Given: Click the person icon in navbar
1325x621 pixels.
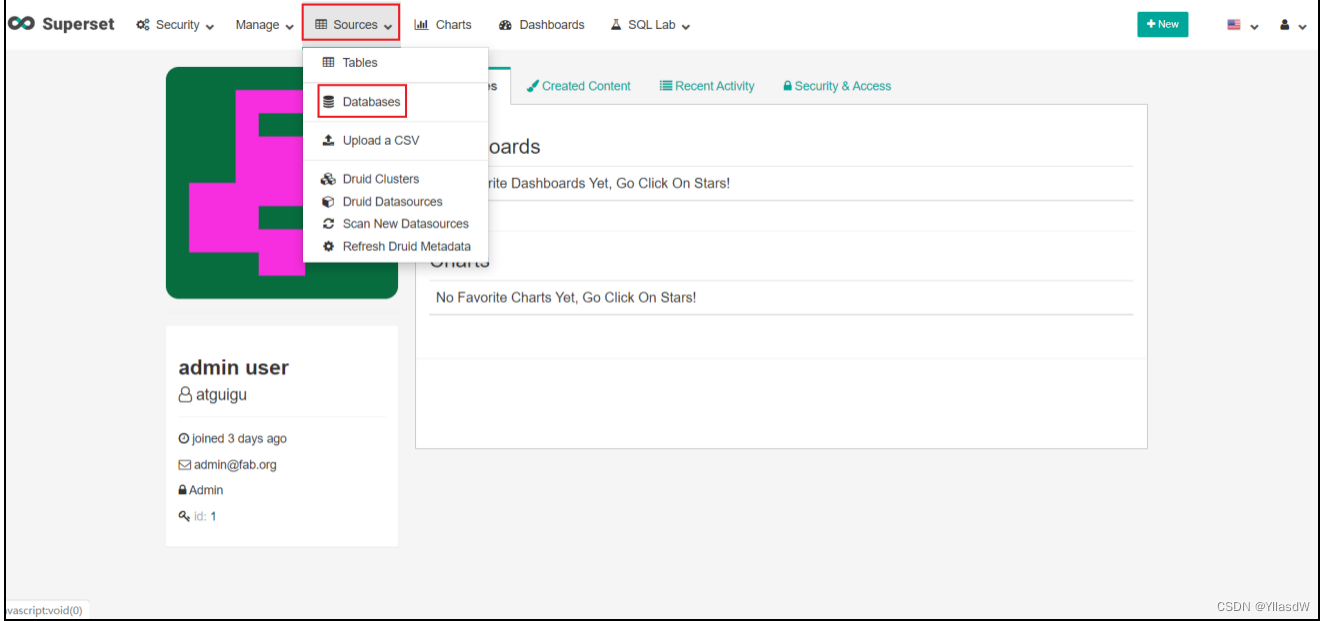Looking at the screenshot, I should click(x=1285, y=25).
